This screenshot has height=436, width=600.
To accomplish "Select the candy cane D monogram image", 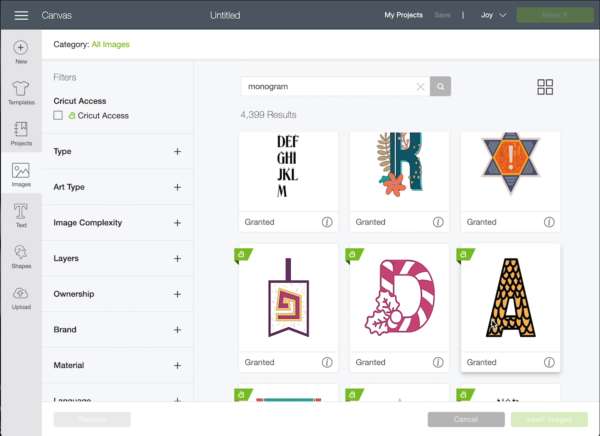I will (399, 299).
